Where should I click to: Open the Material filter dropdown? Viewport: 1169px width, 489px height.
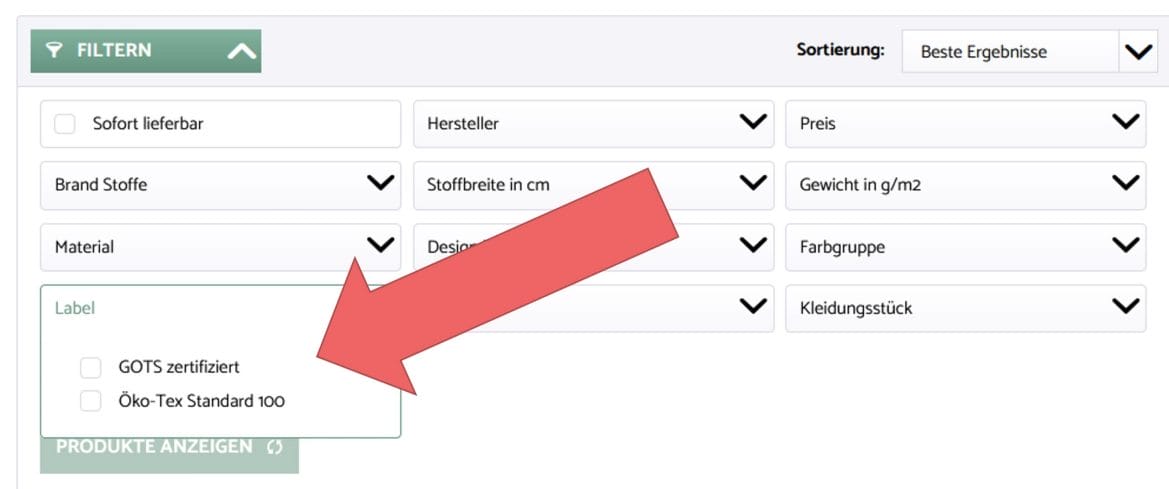[x=219, y=246]
